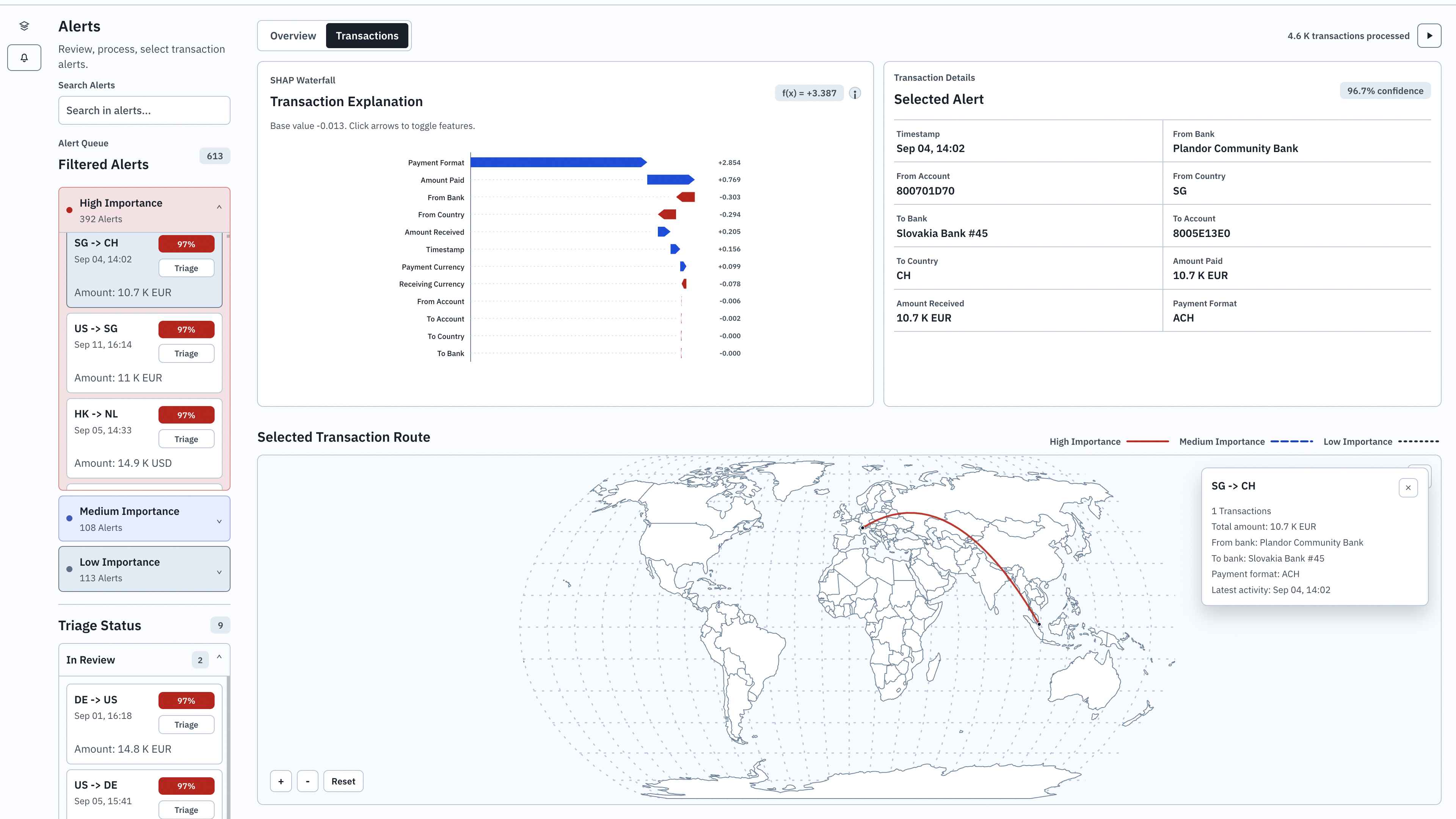This screenshot has height=819, width=1456.
Task: Click the layers stack icon in the sidebar
Action: (24, 26)
